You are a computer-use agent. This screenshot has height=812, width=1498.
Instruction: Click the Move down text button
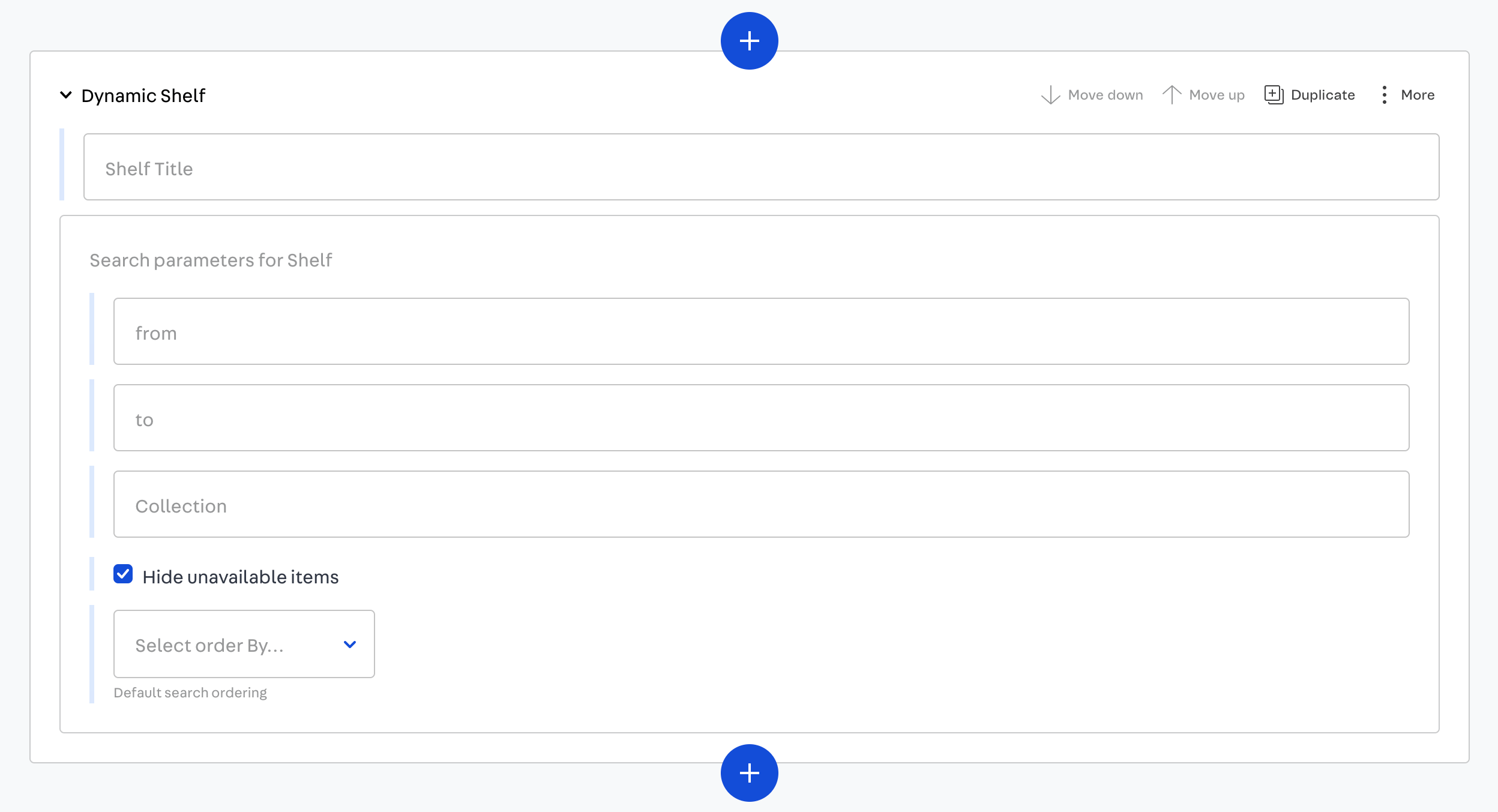tap(1105, 95)
